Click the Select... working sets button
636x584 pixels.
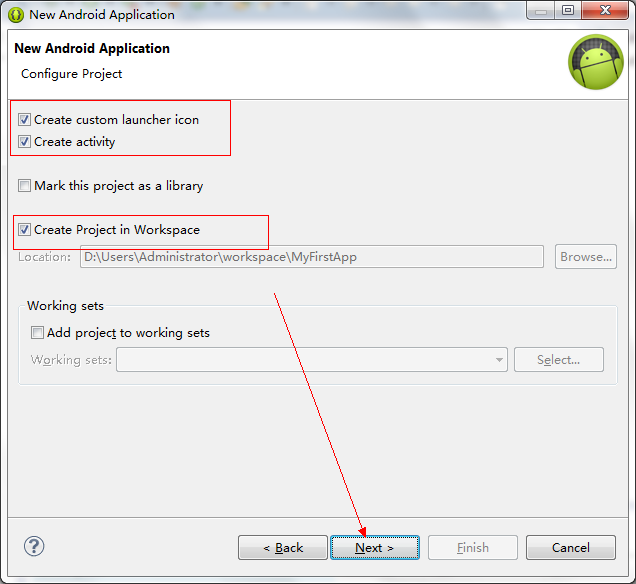click(x=559, y=360)
